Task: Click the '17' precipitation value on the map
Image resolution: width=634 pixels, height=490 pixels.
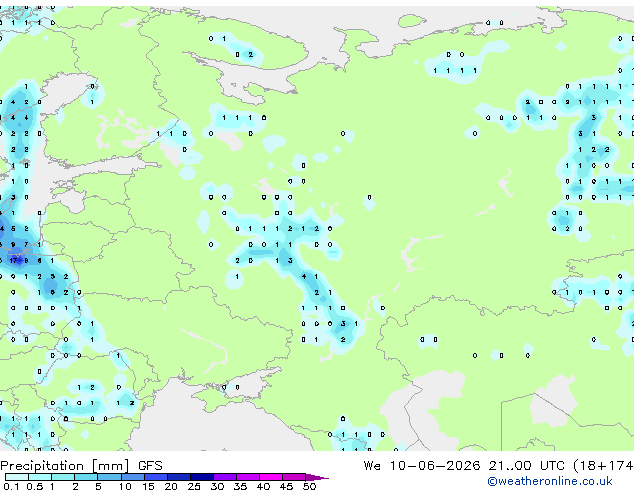Action: pyautogui.click(x=13, y=260)
